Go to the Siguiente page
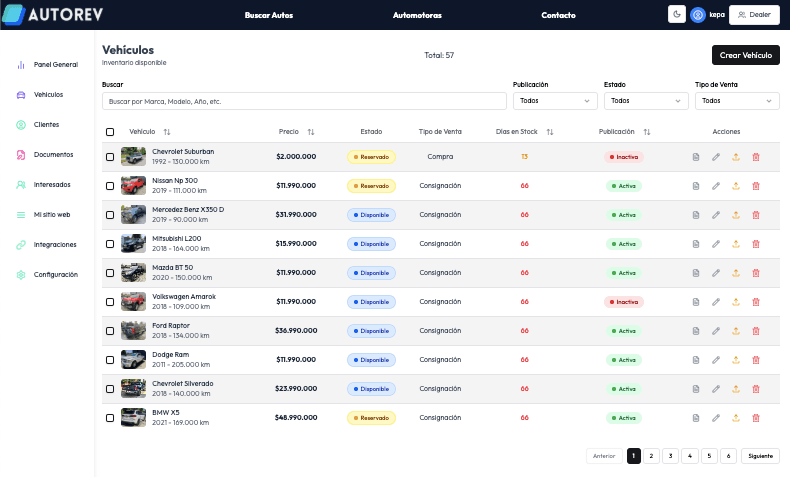 coord(760,456)
